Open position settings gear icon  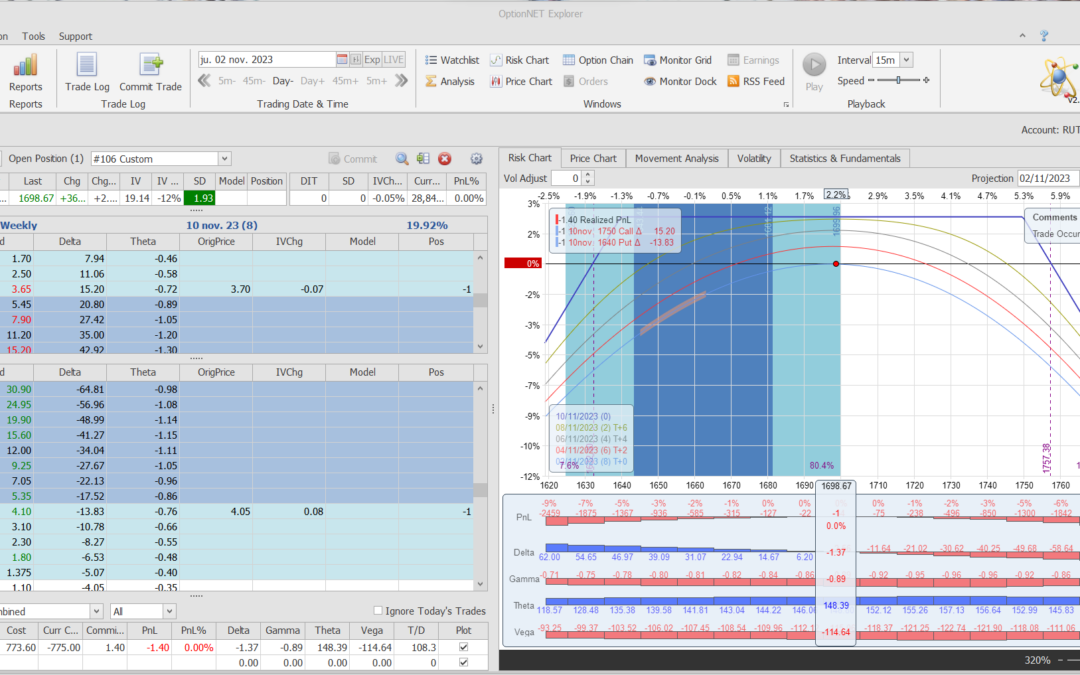(x=476, y=158)
